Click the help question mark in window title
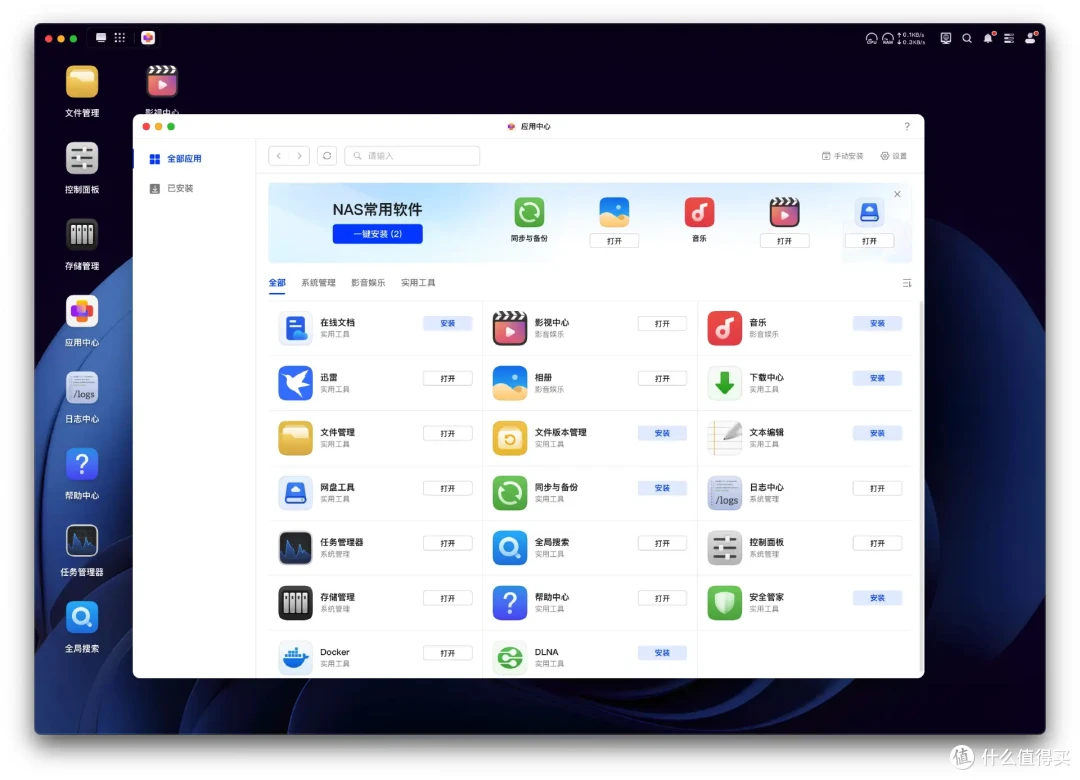The image size is (1080, 780). [907, 126]
